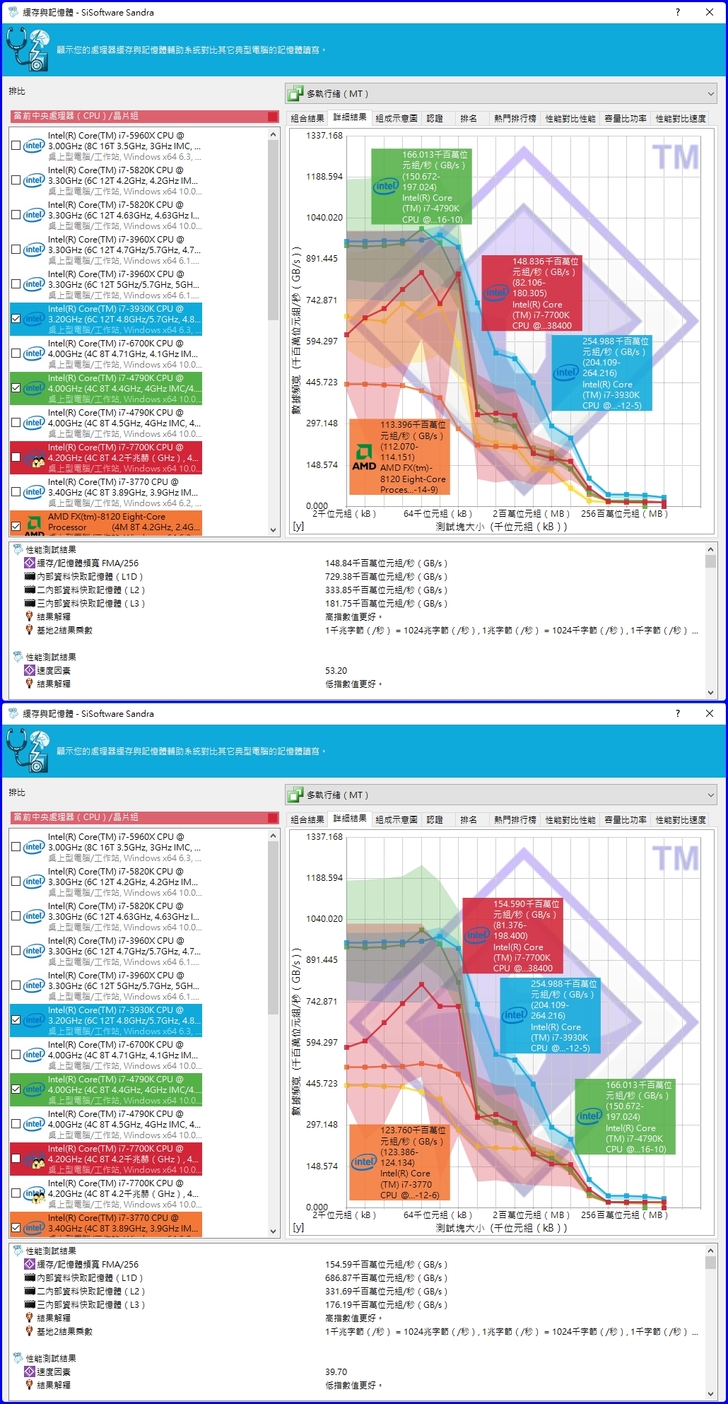Screen dimensions: 728x1404
Task: Open the 多執行緒 (MT) dropdown in the upper window
Action: 501,93
